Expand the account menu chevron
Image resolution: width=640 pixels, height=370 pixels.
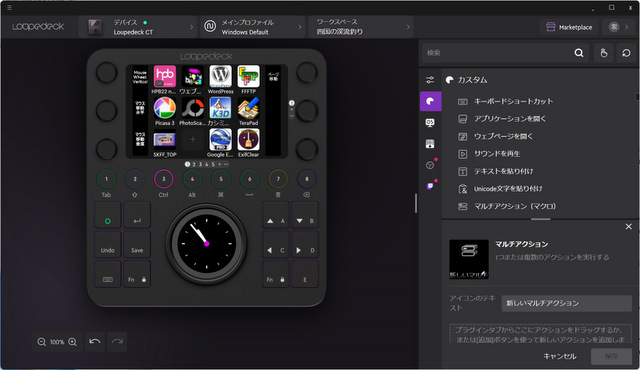(627, 27)
